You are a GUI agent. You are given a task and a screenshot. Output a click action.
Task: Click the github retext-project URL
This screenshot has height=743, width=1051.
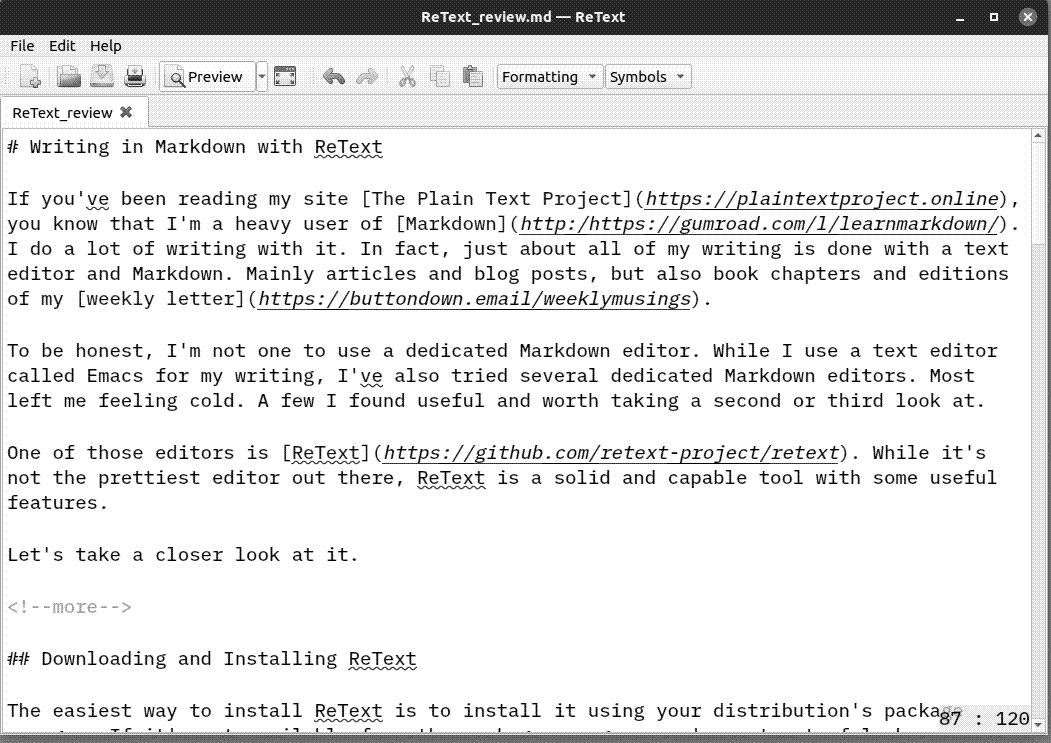coord(611,453)
